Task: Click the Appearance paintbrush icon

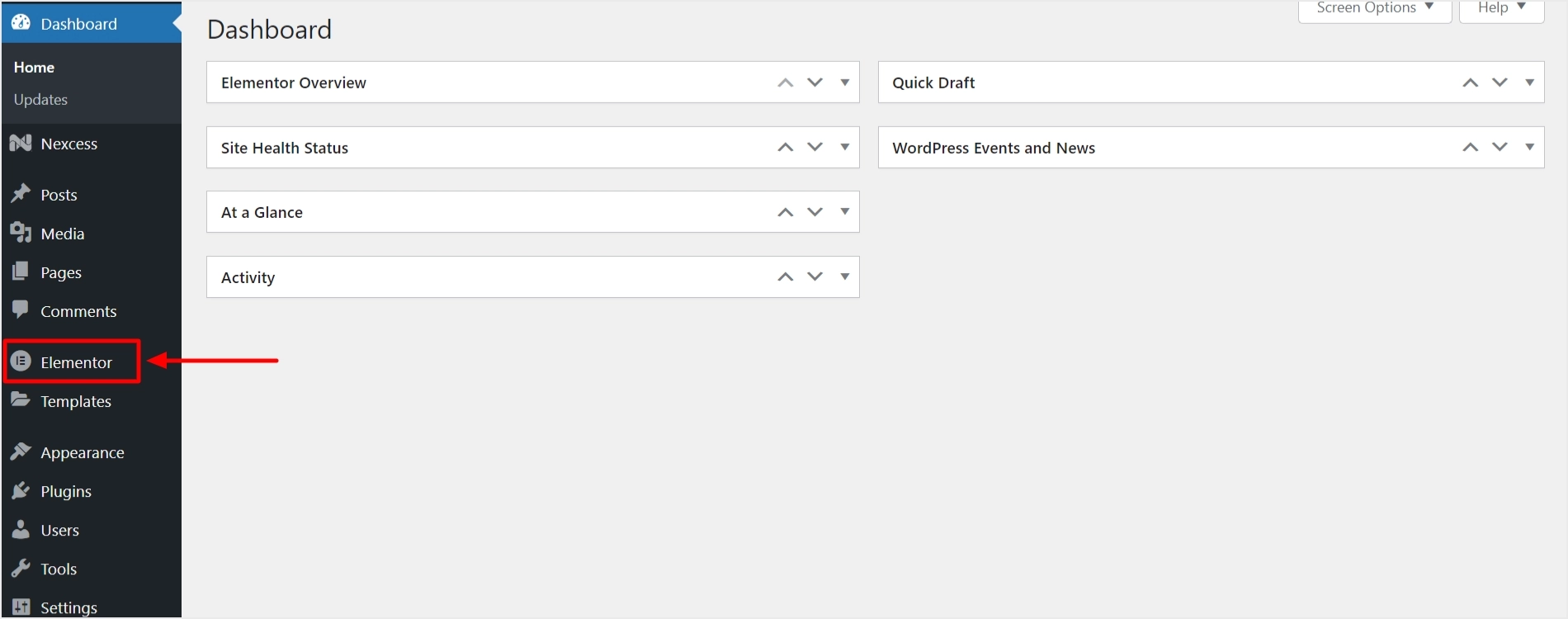Action: 21,451
